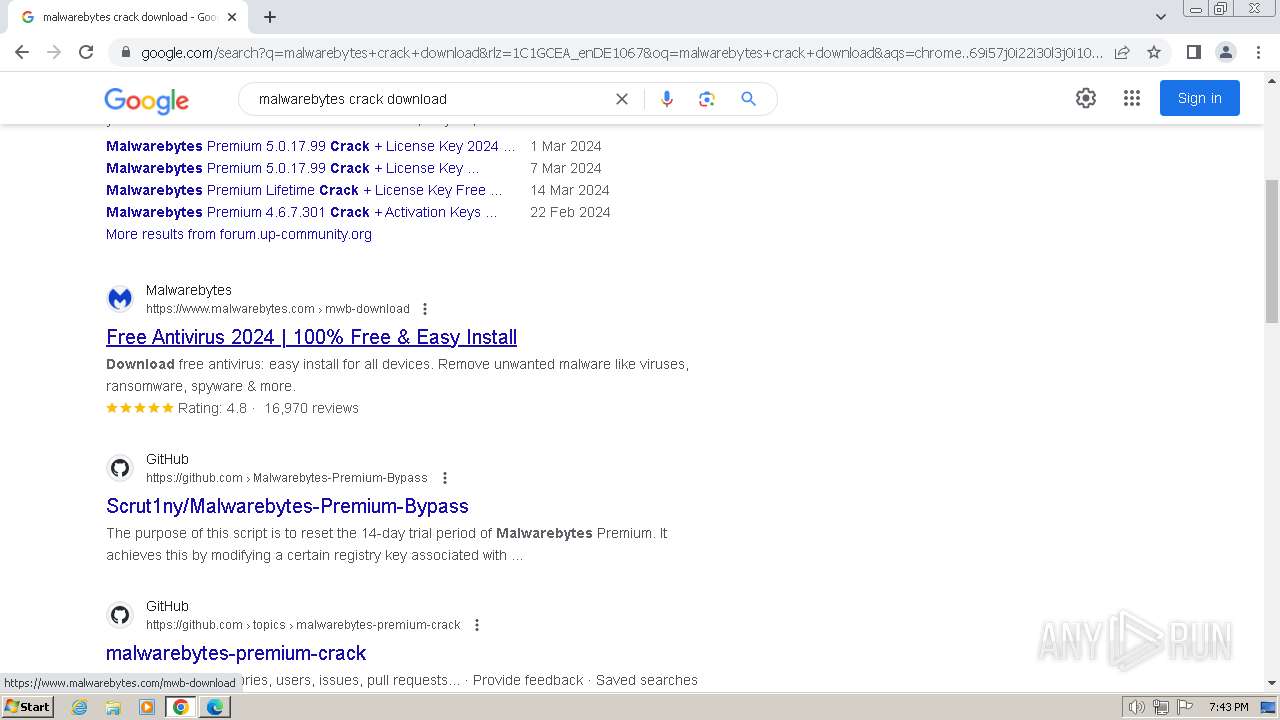Open Malwarebytes Premium 5.0.17.99 Crack 1 Mar result
The width and height of the screenshot is (1280, 720).
(310, 146)
